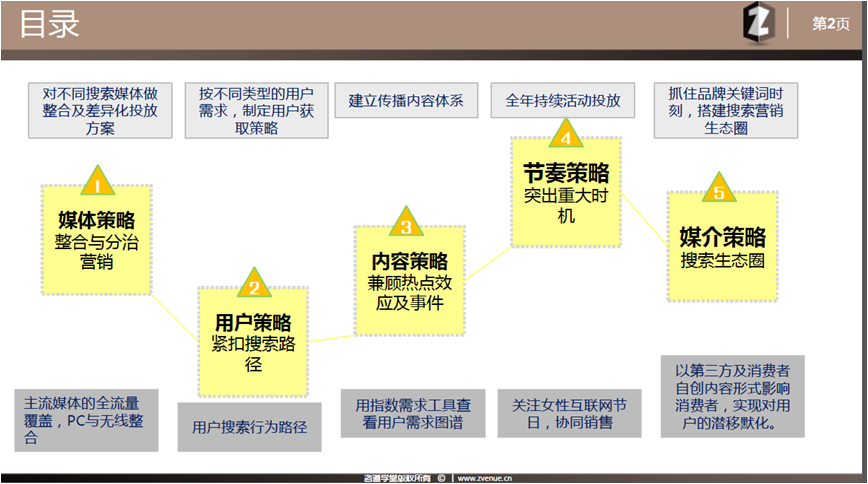Click the Z logo in the header
The image size is (868, 484).
click(758, 24)
